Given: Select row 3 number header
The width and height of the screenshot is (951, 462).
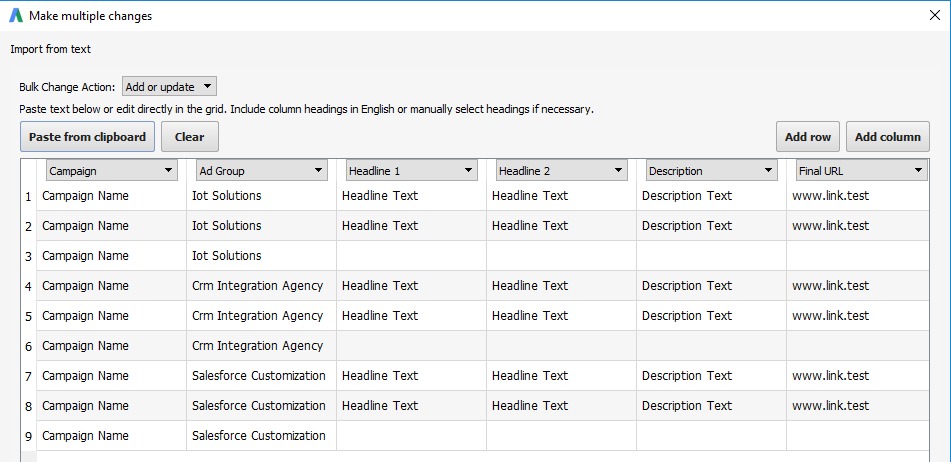Looking at the screenshot, I should (29, 256).
